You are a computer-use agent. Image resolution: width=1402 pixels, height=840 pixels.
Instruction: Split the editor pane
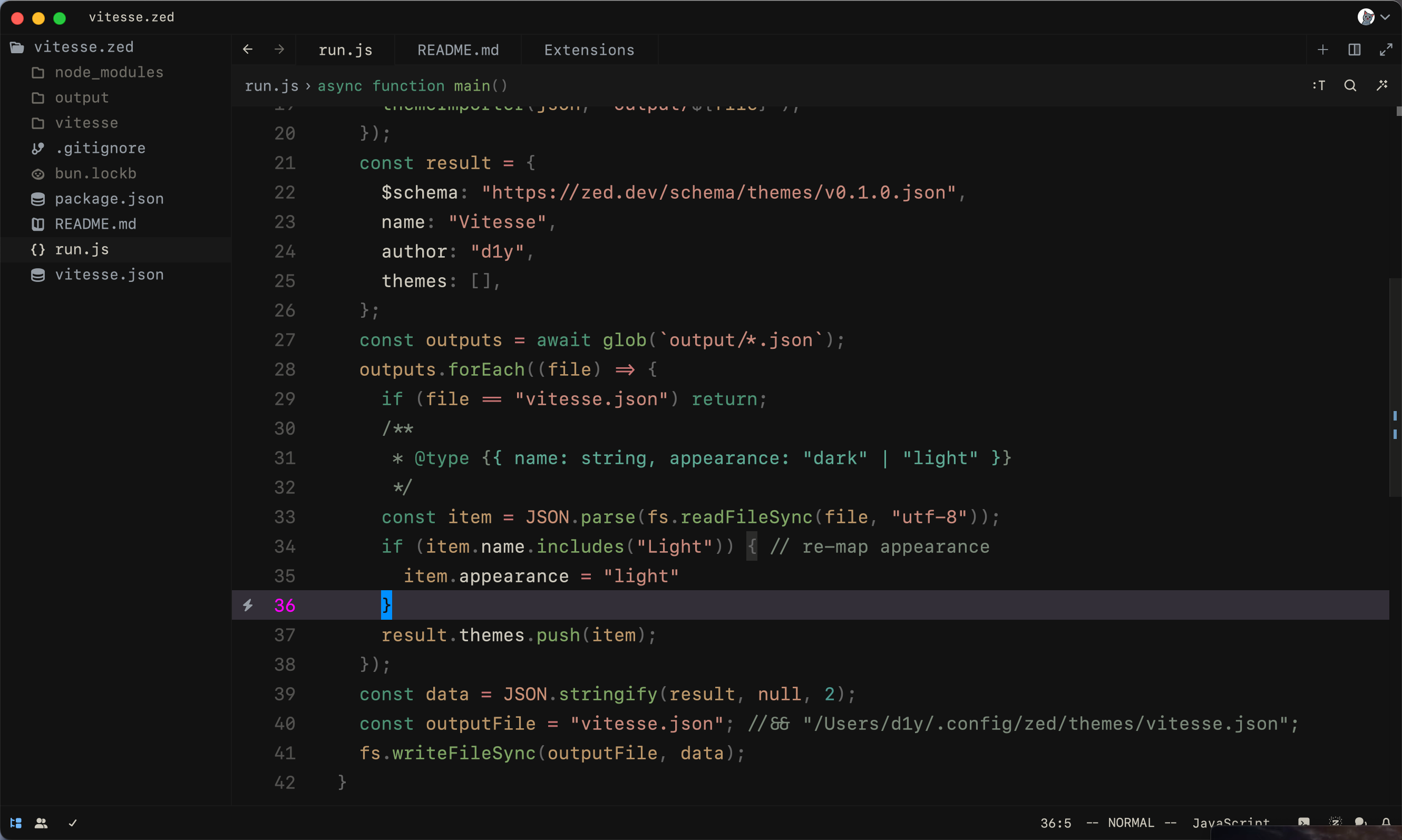pyautogui.click(x=1355, y=50)
